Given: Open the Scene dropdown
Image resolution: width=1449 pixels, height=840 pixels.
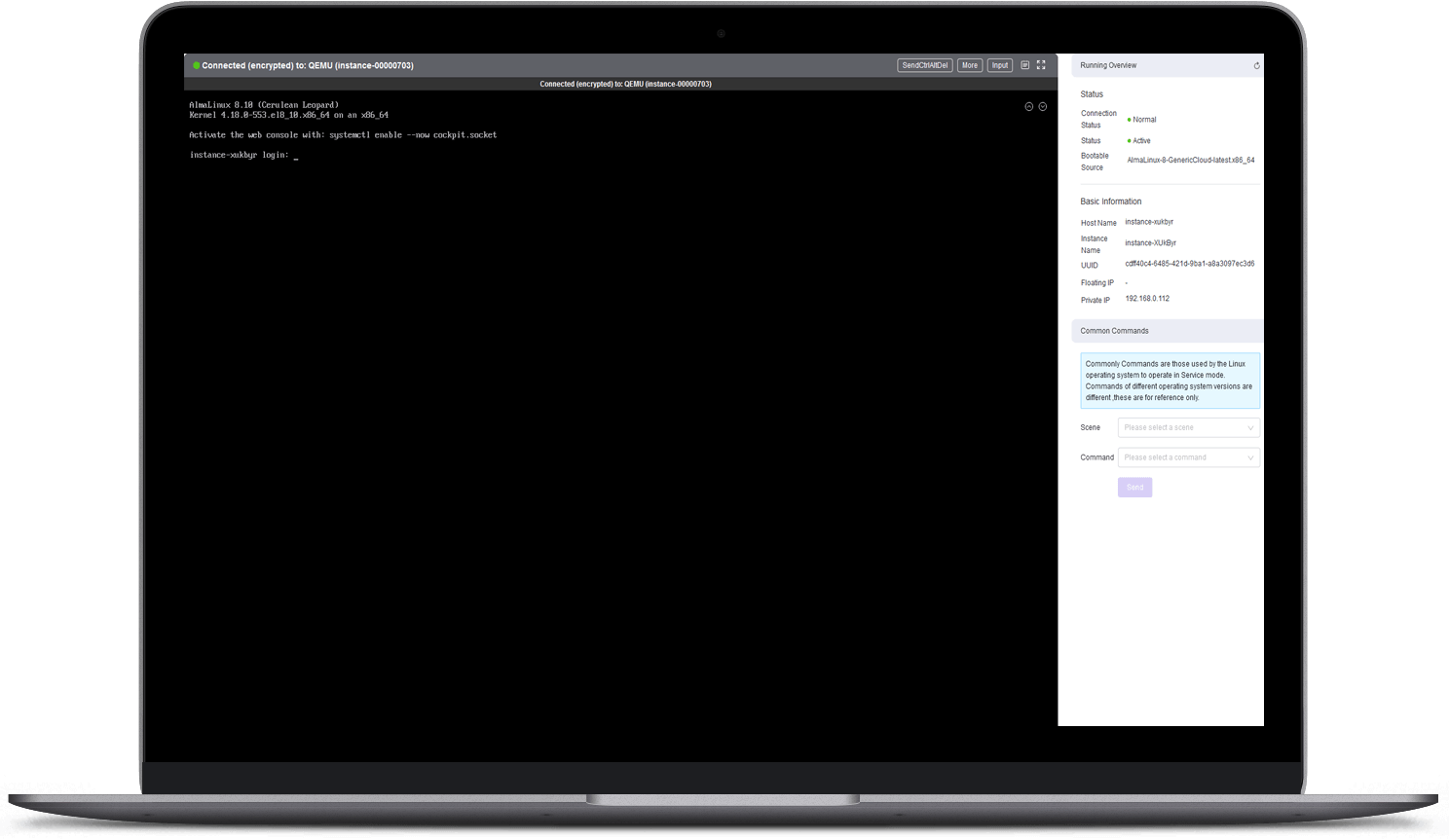Looking at the screenshot, I should pyautogui.click(x=1188, y=427).
